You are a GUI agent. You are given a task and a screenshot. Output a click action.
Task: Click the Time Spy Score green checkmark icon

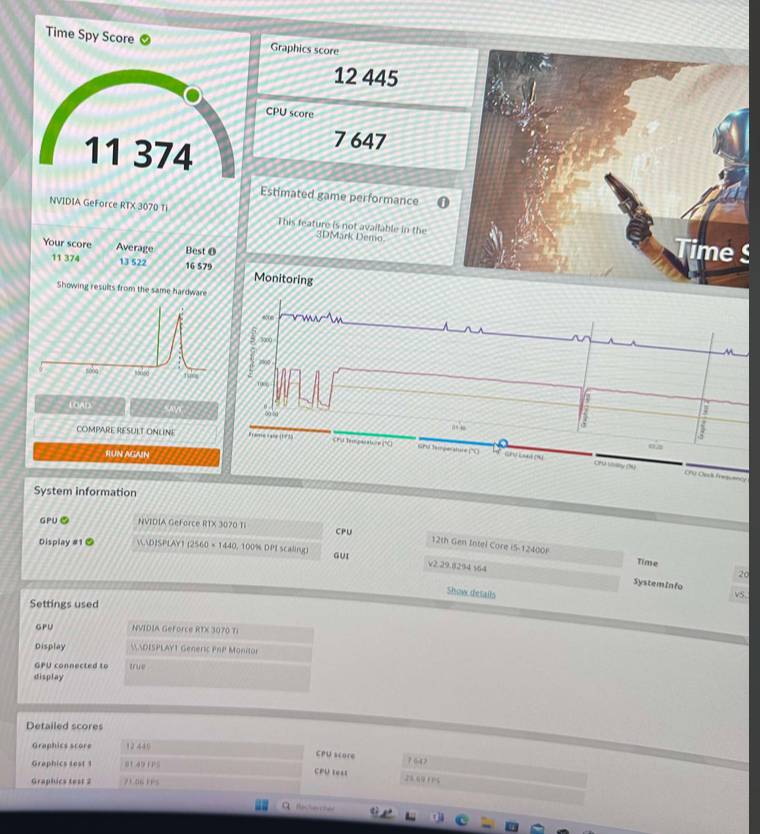tap(146, 39)
